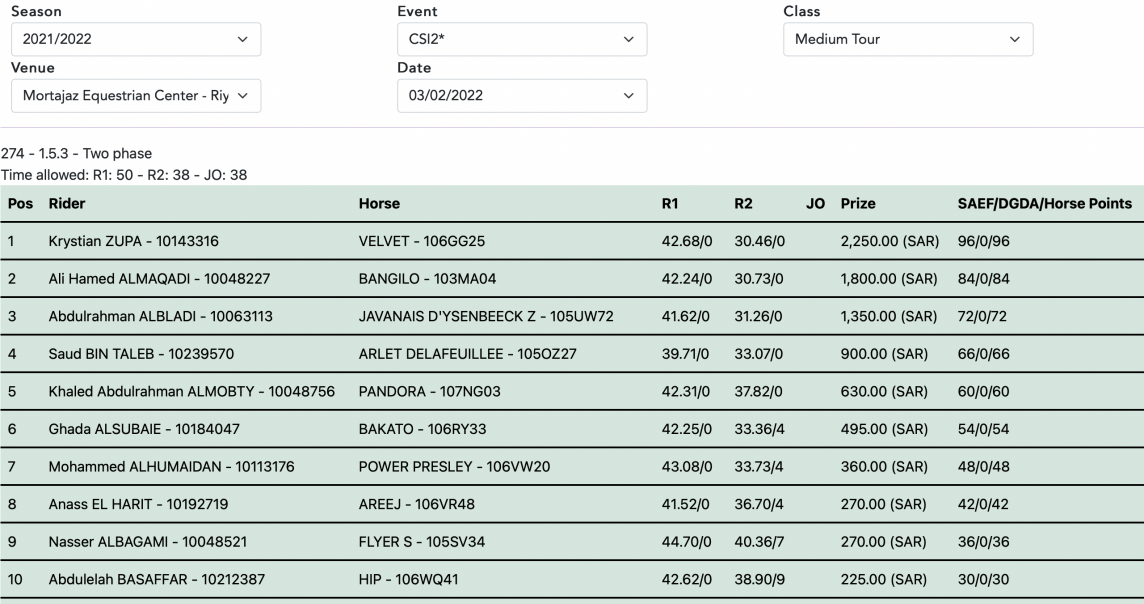This screenshot has height=604, width=1144.
Task: Click the prize value 495.00 (SAR)
Action: (x=884, y=429)
